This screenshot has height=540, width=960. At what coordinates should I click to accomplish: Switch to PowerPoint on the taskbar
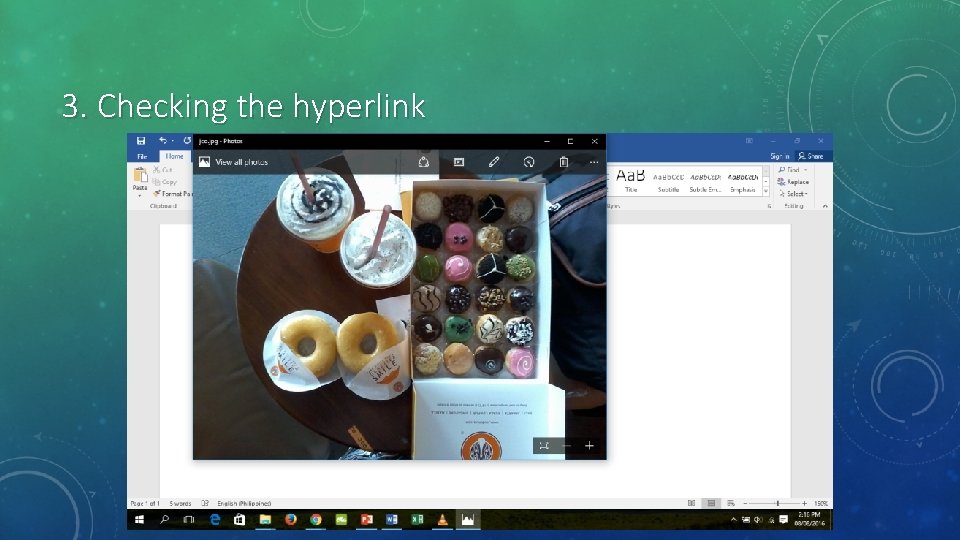(367, 520)
